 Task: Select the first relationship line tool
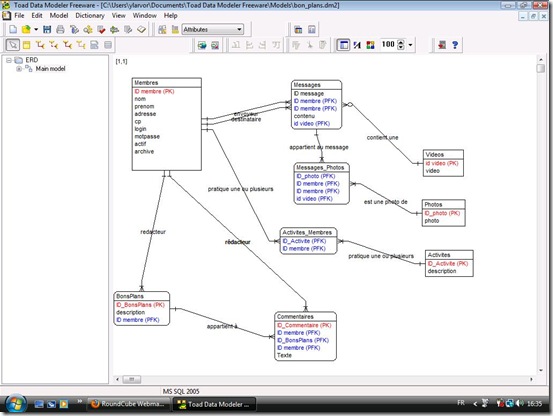[40, 45]
